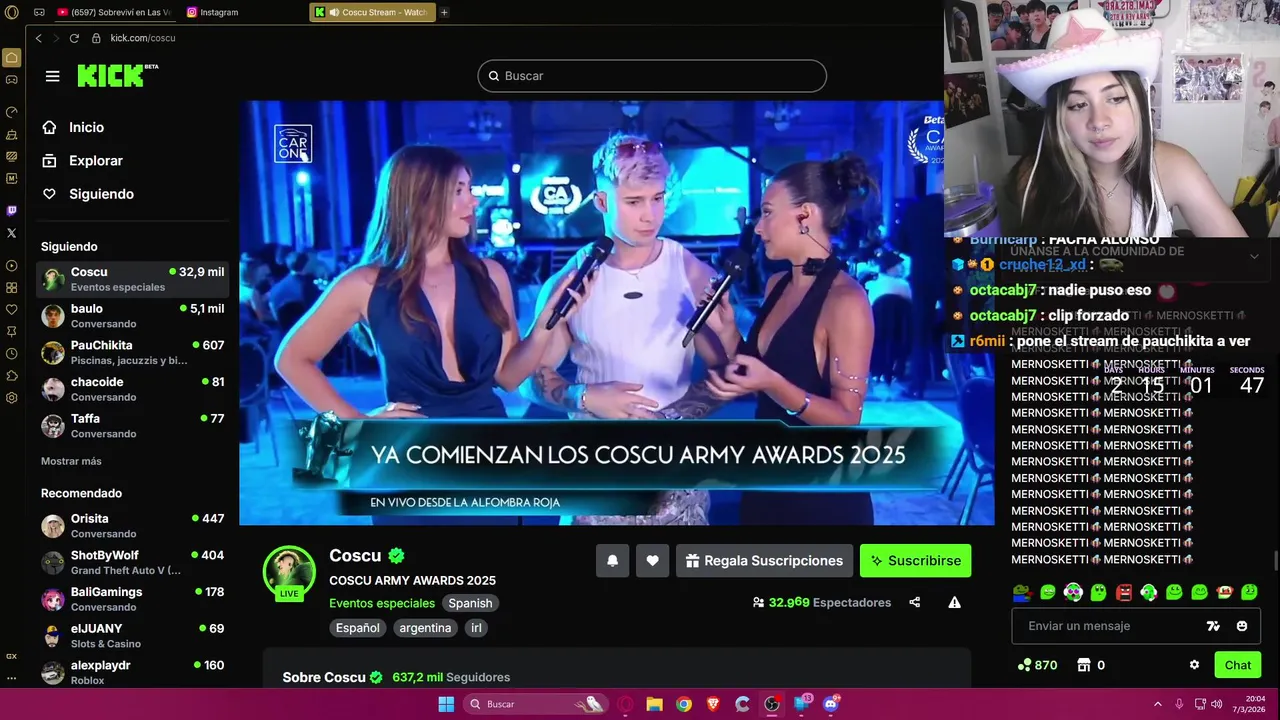Go back in browser

click(38, 38)
